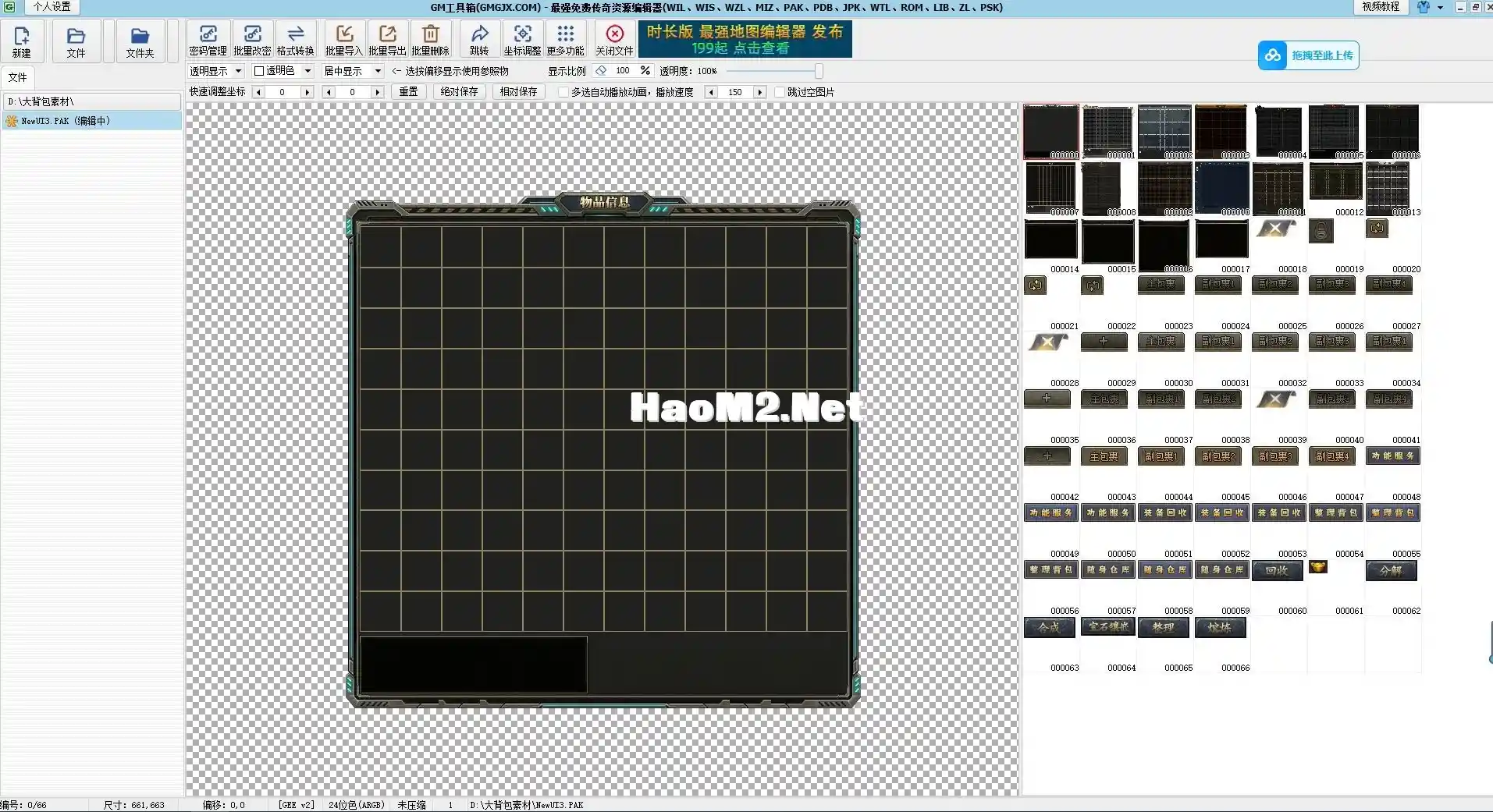Click the first quick coordinate input field
Viewport: 1493px width, 812px height.
(x=283, y=92)
